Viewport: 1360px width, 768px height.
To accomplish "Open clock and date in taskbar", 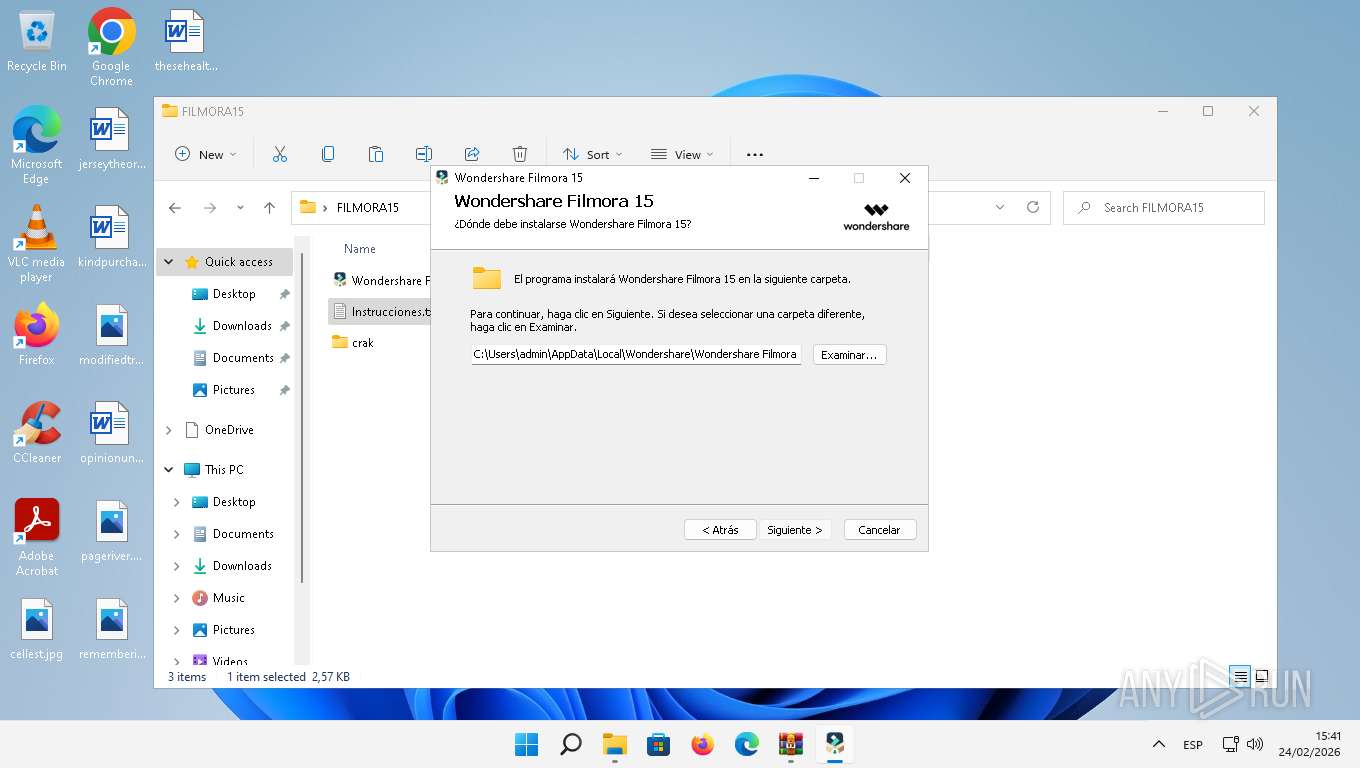I will point(1310,744).
